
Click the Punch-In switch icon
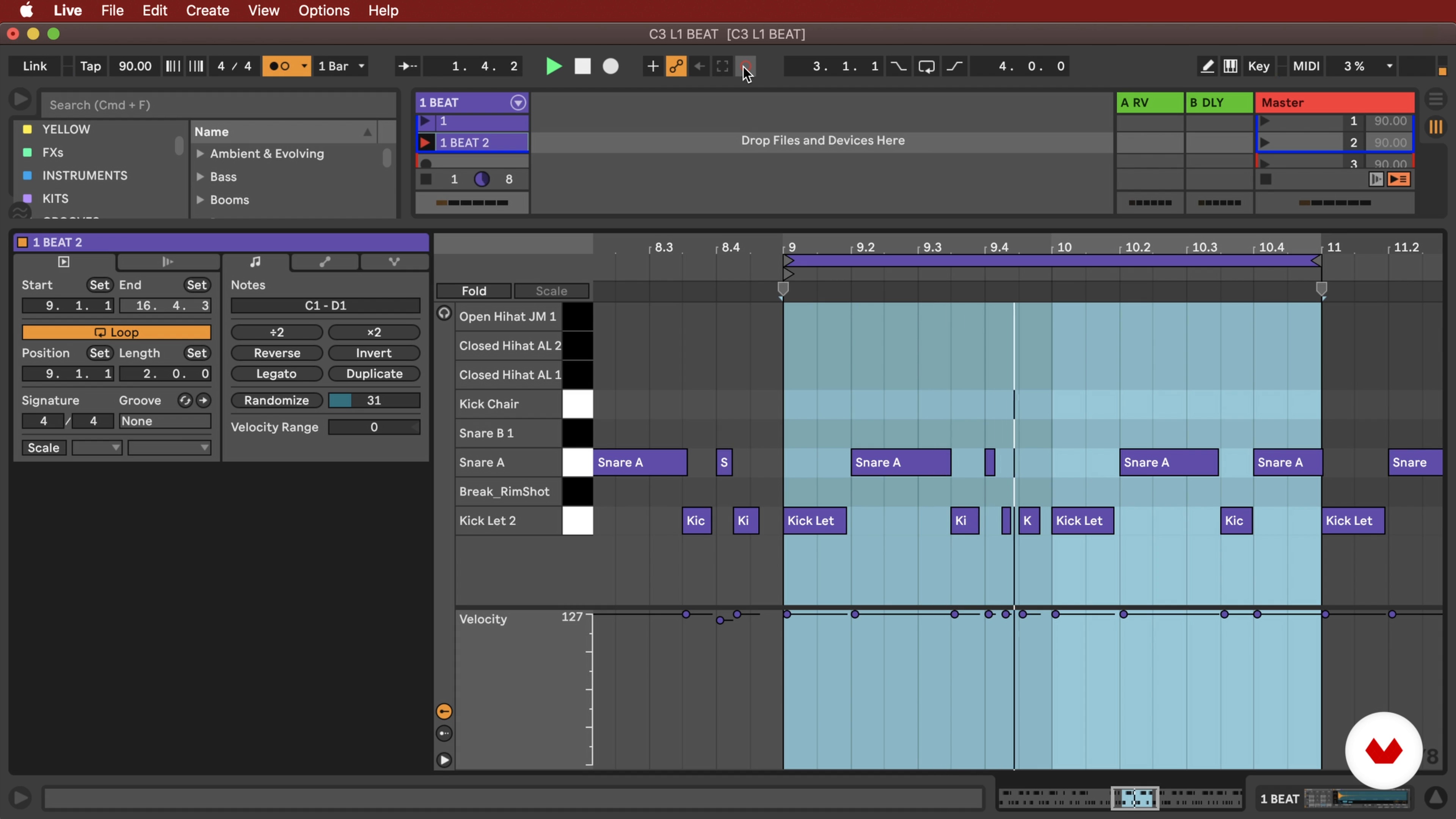click(898, 66)
